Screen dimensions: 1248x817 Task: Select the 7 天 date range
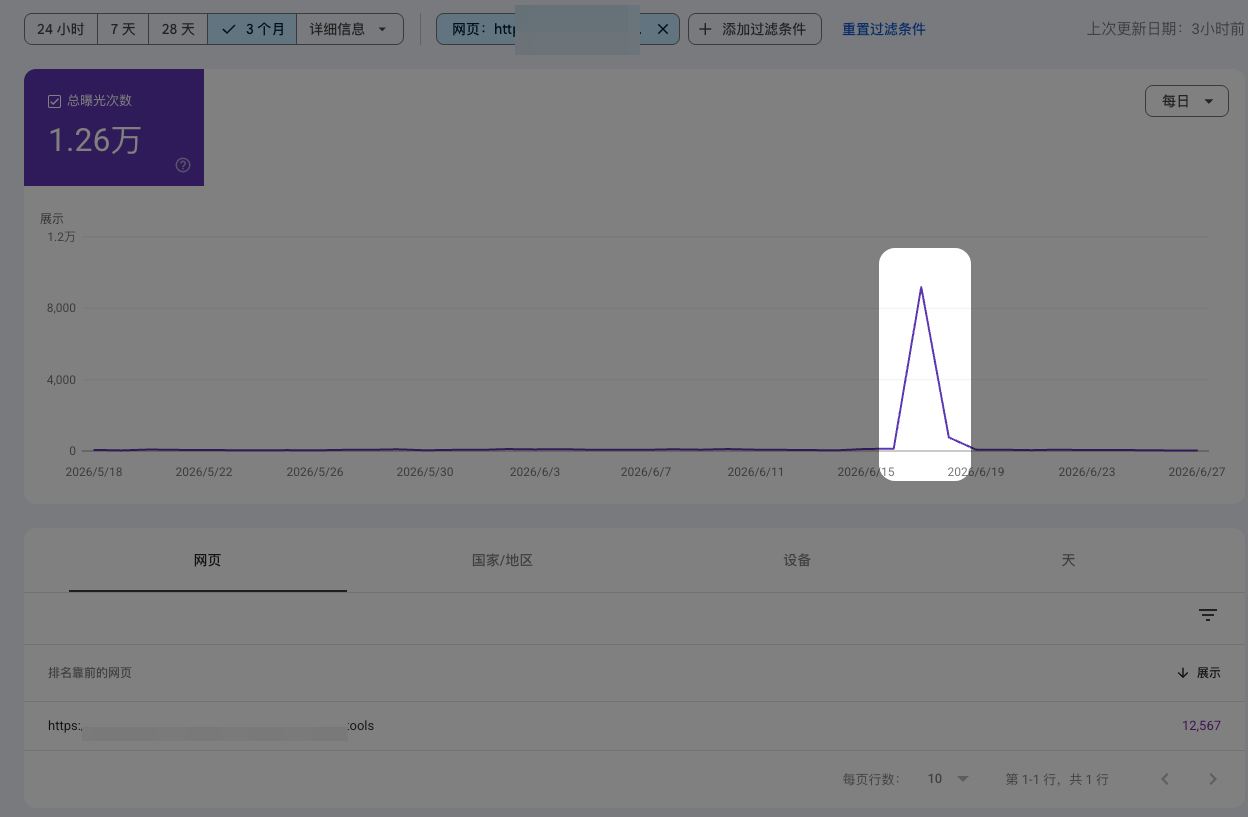[123, 29]
